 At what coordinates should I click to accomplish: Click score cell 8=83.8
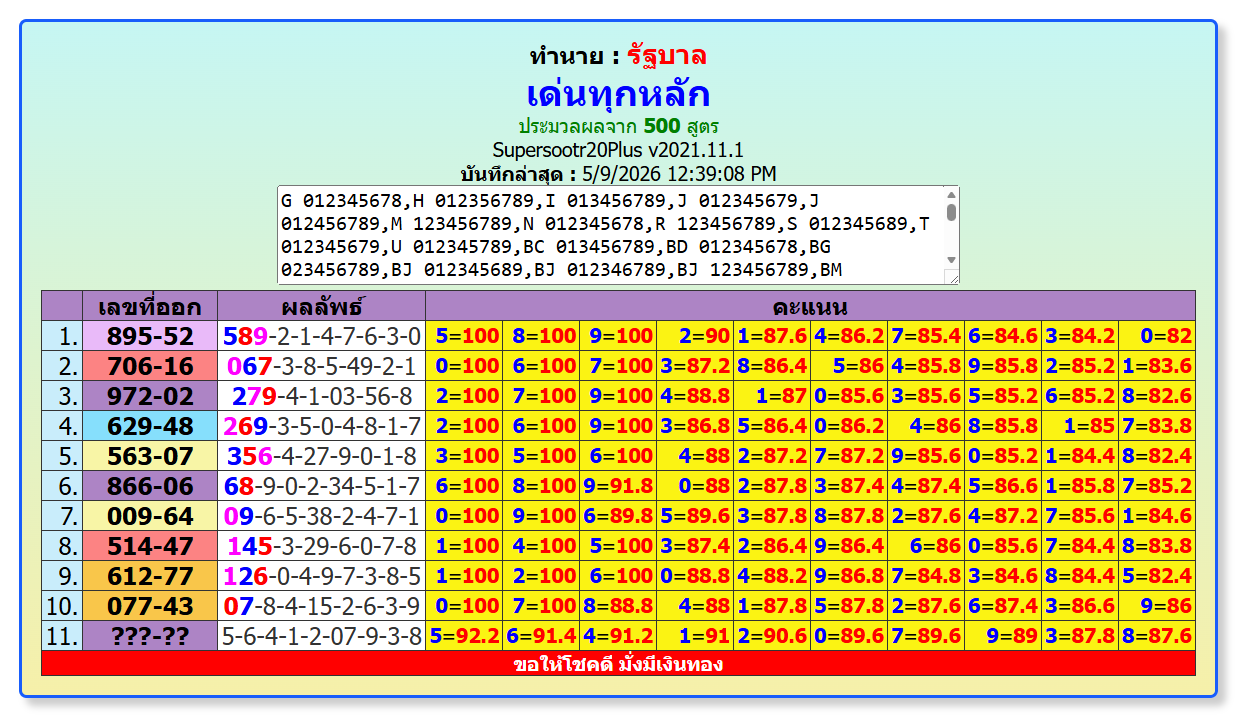point(1157,546)
